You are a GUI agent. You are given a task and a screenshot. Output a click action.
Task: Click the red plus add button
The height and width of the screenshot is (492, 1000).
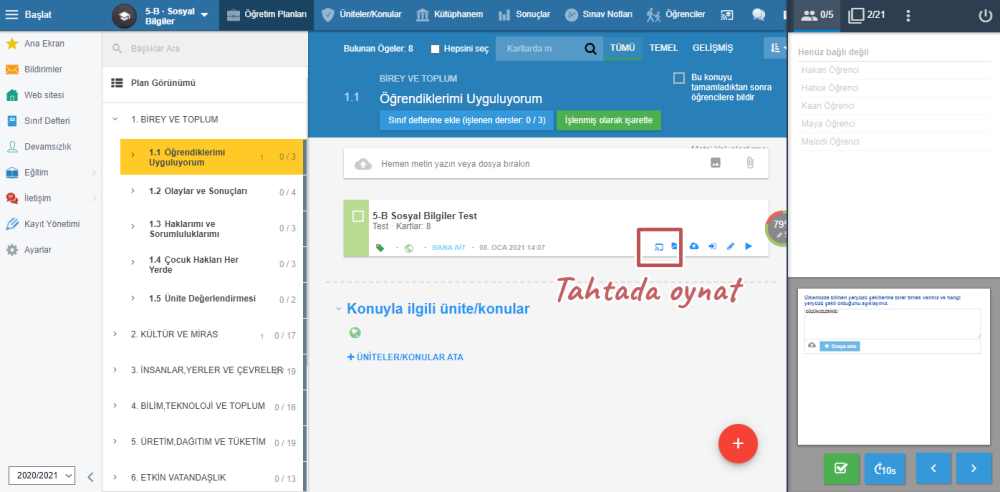(x=738, y=443)
